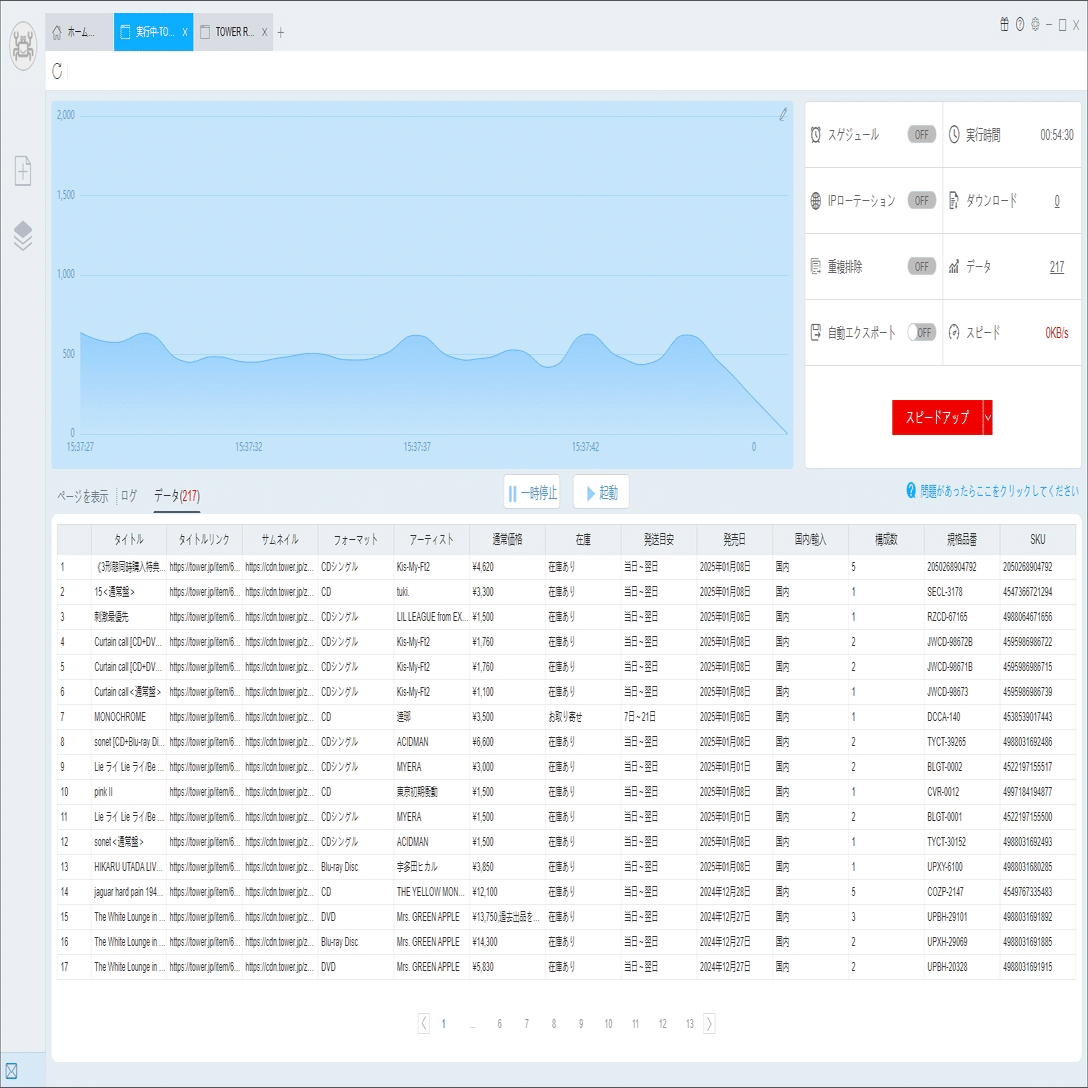Open the layers stack icon in the sidebar
This screenshot has width=1088, height=1088.
pos(23,236)
